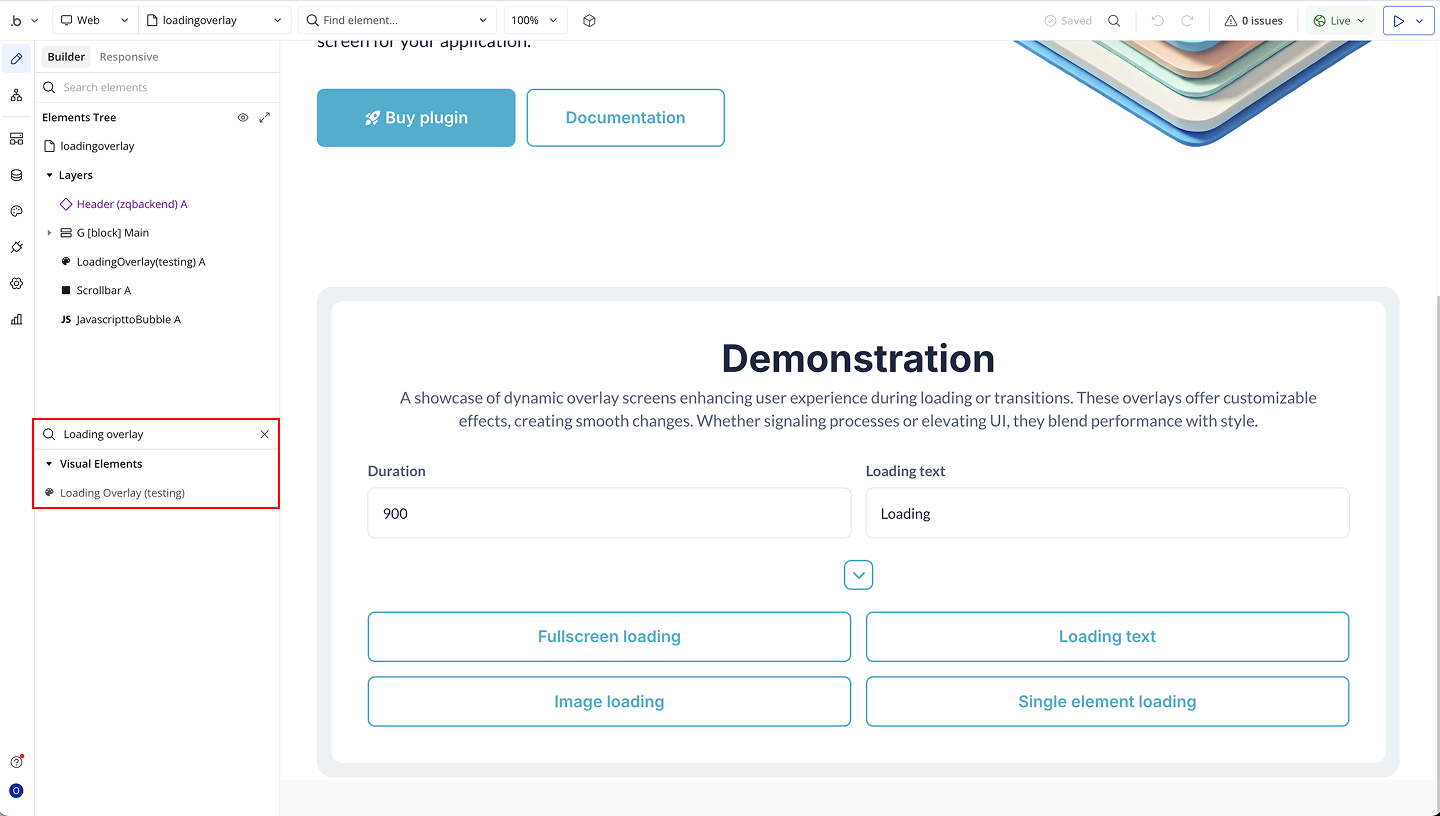Click the Documentation button
The width and height of the screenshot is (1440, 816).
[625, 118]
